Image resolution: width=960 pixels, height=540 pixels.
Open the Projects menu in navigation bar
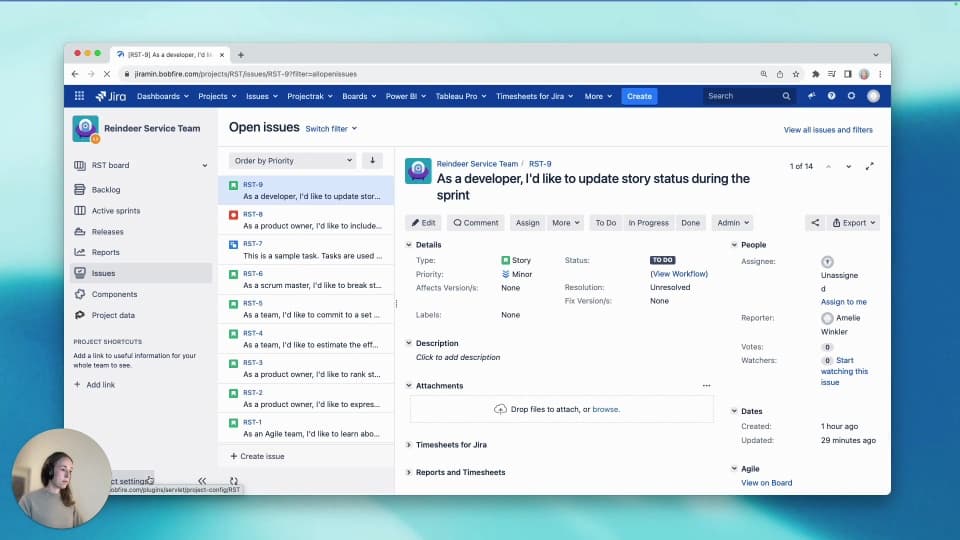(x=217, y=96)
